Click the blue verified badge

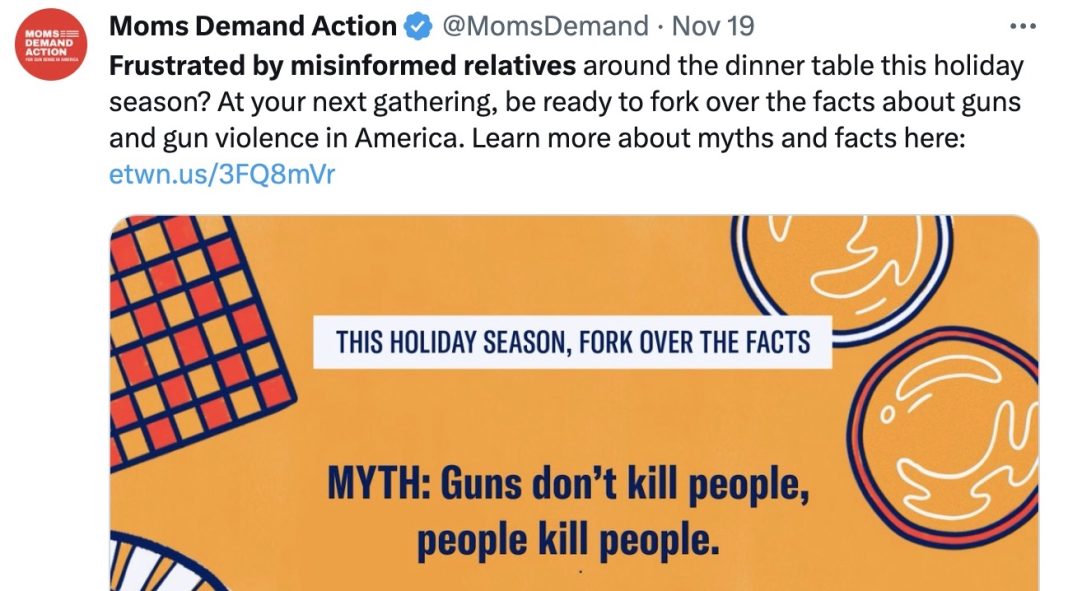(418, 27)
